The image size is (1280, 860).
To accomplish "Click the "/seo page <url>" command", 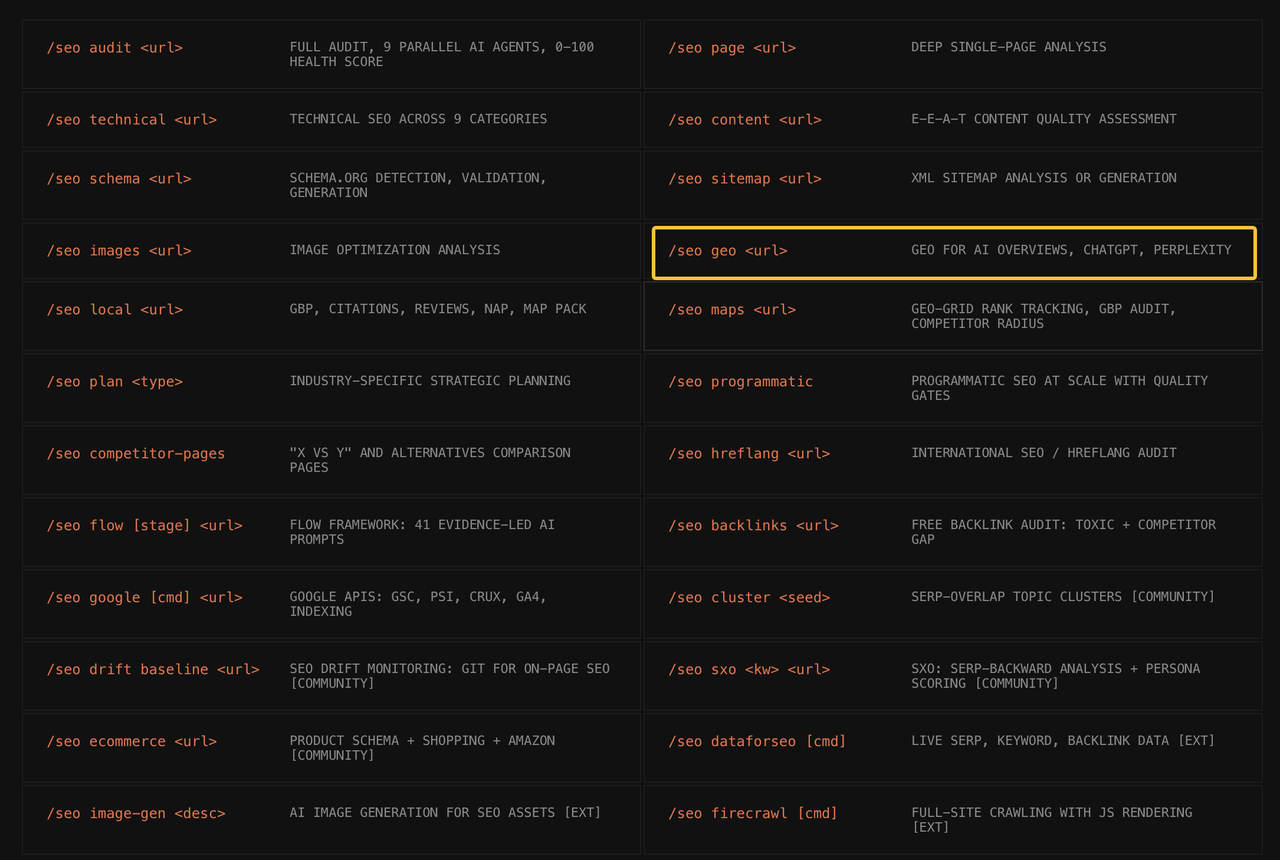I will [732, 48].
